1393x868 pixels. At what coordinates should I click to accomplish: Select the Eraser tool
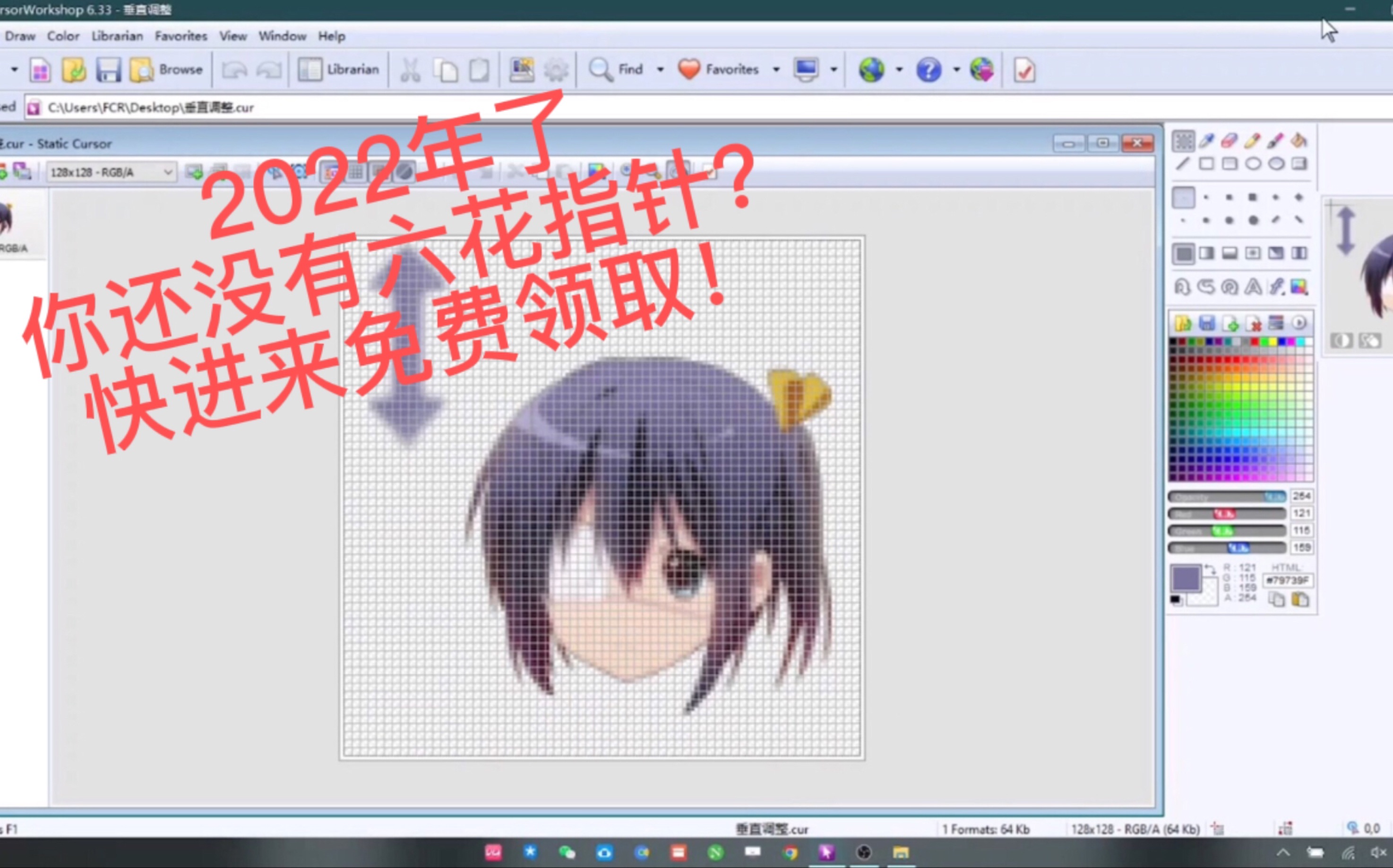(1229, 141)
